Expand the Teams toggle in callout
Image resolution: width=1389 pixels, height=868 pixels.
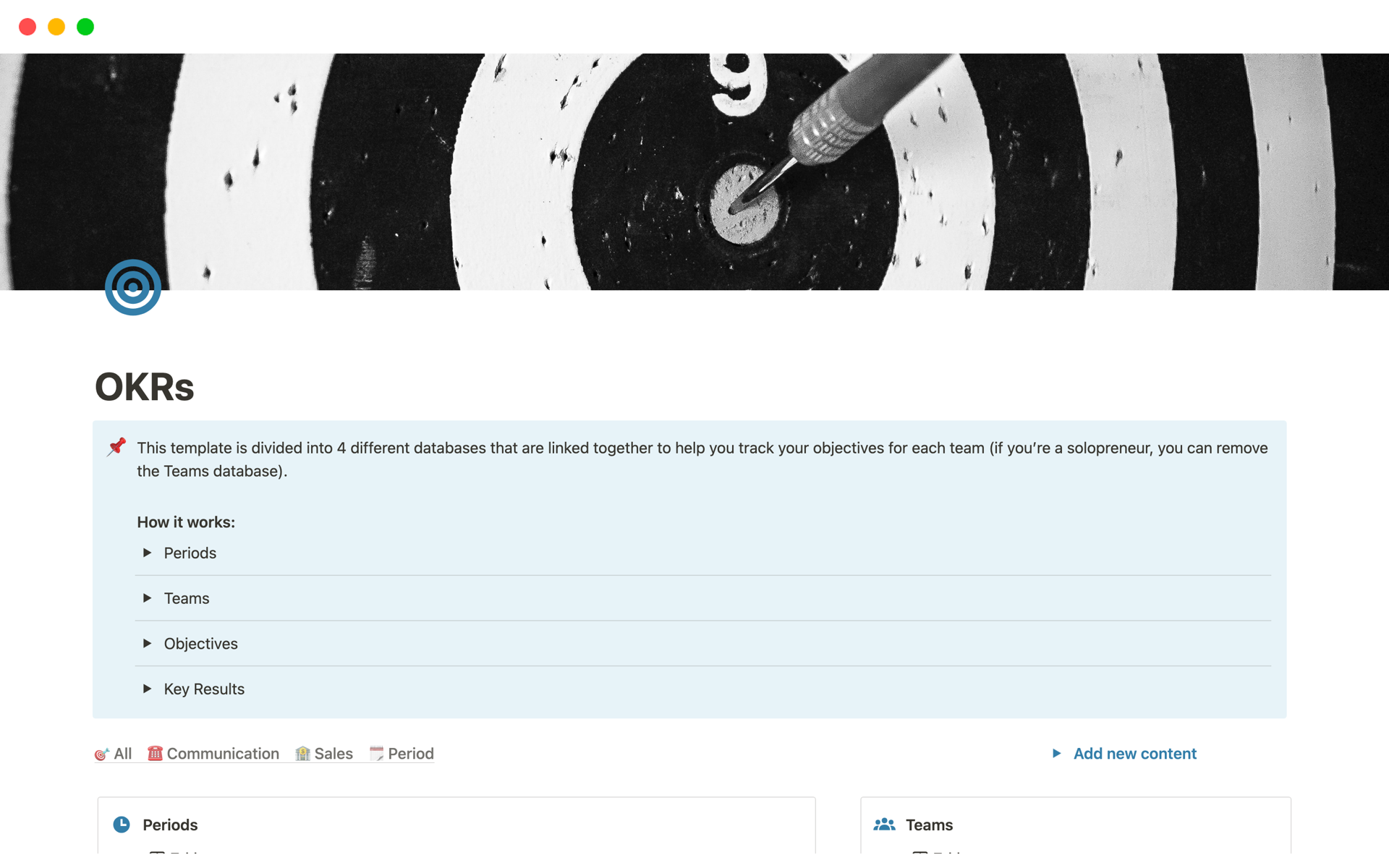point(148,598)
